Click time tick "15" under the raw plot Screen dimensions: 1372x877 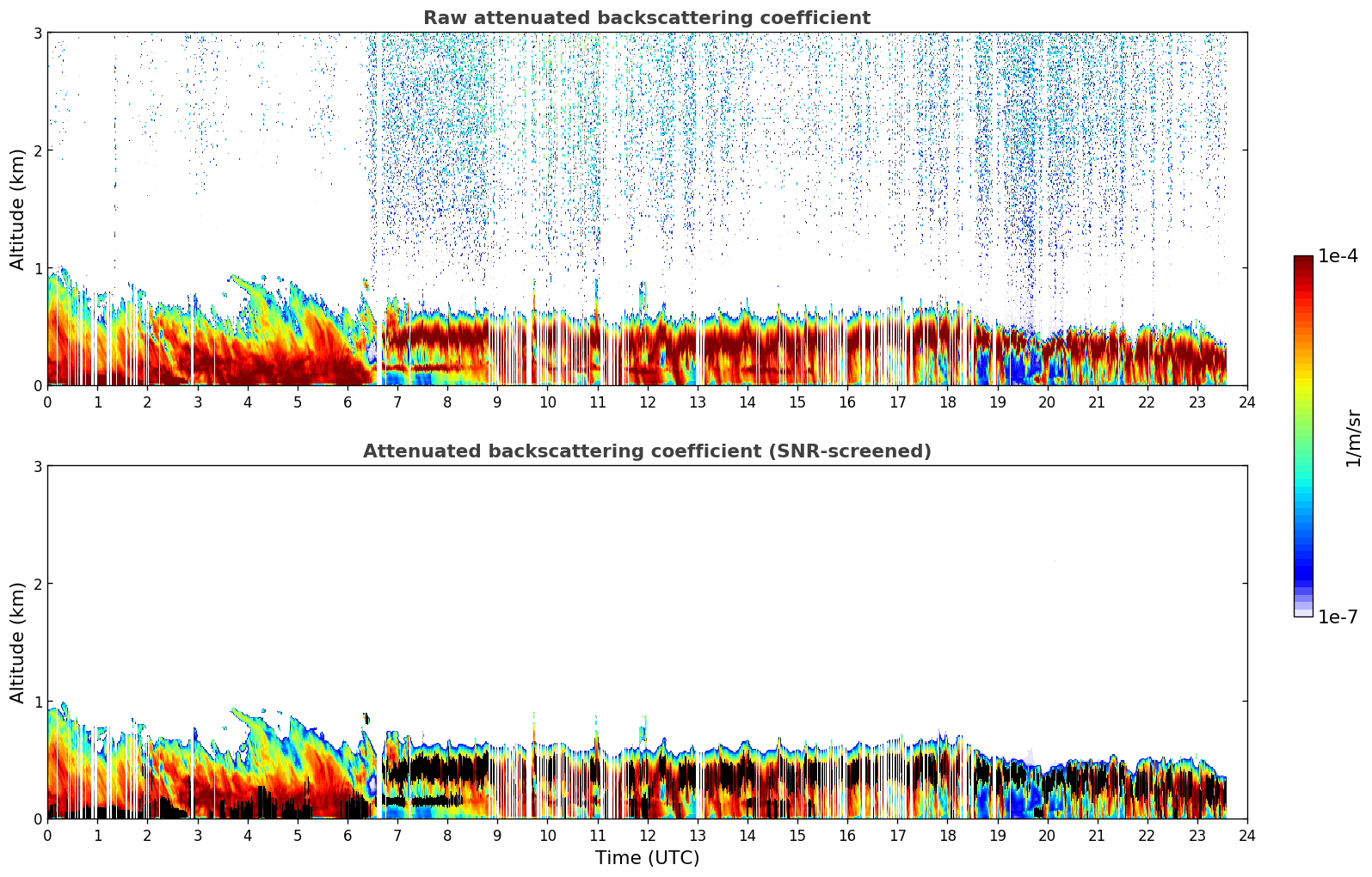[x=797, y=402]
